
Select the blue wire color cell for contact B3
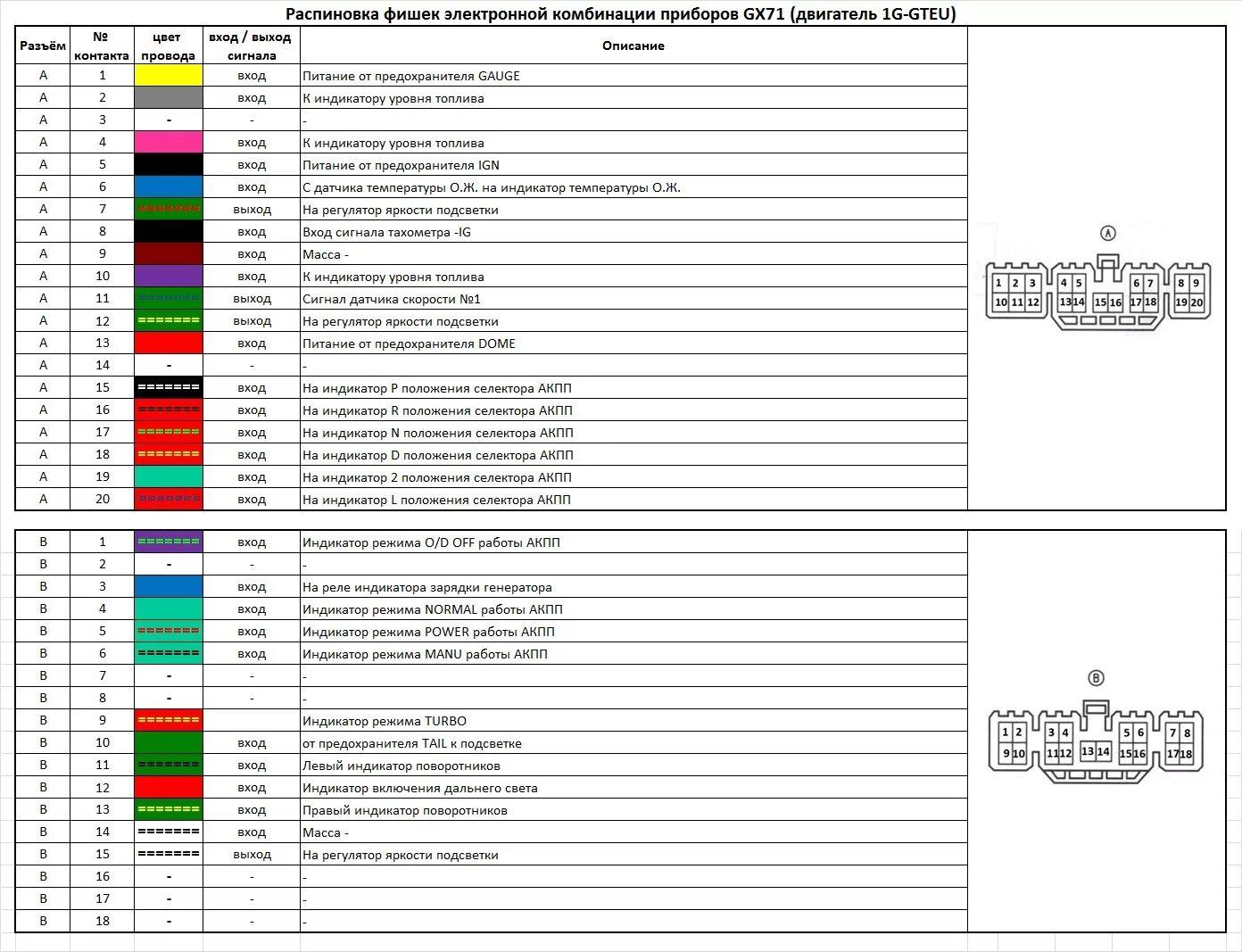169,587
